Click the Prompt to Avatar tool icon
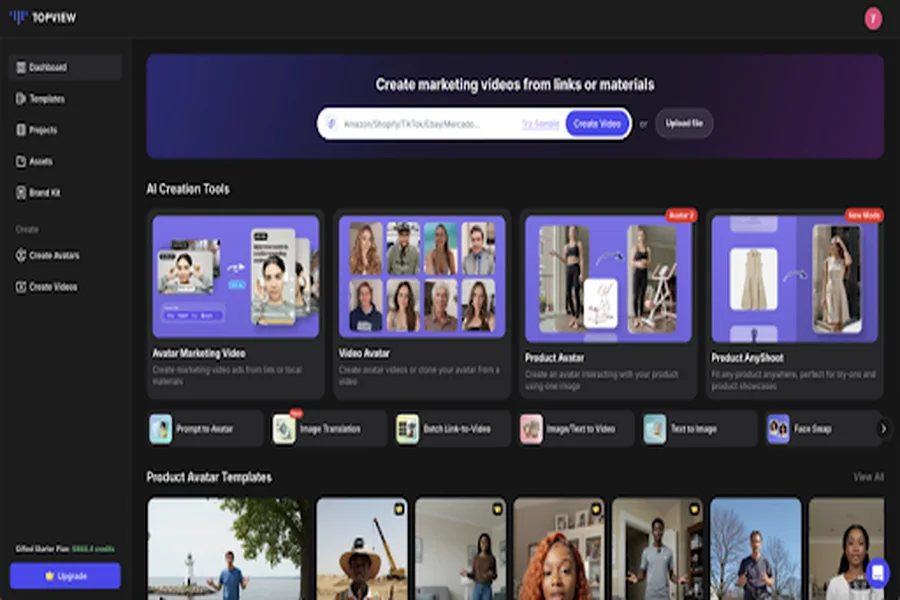The height and width of the screenshot is (600, 900). pyautogui.click(x=161, y=429)
